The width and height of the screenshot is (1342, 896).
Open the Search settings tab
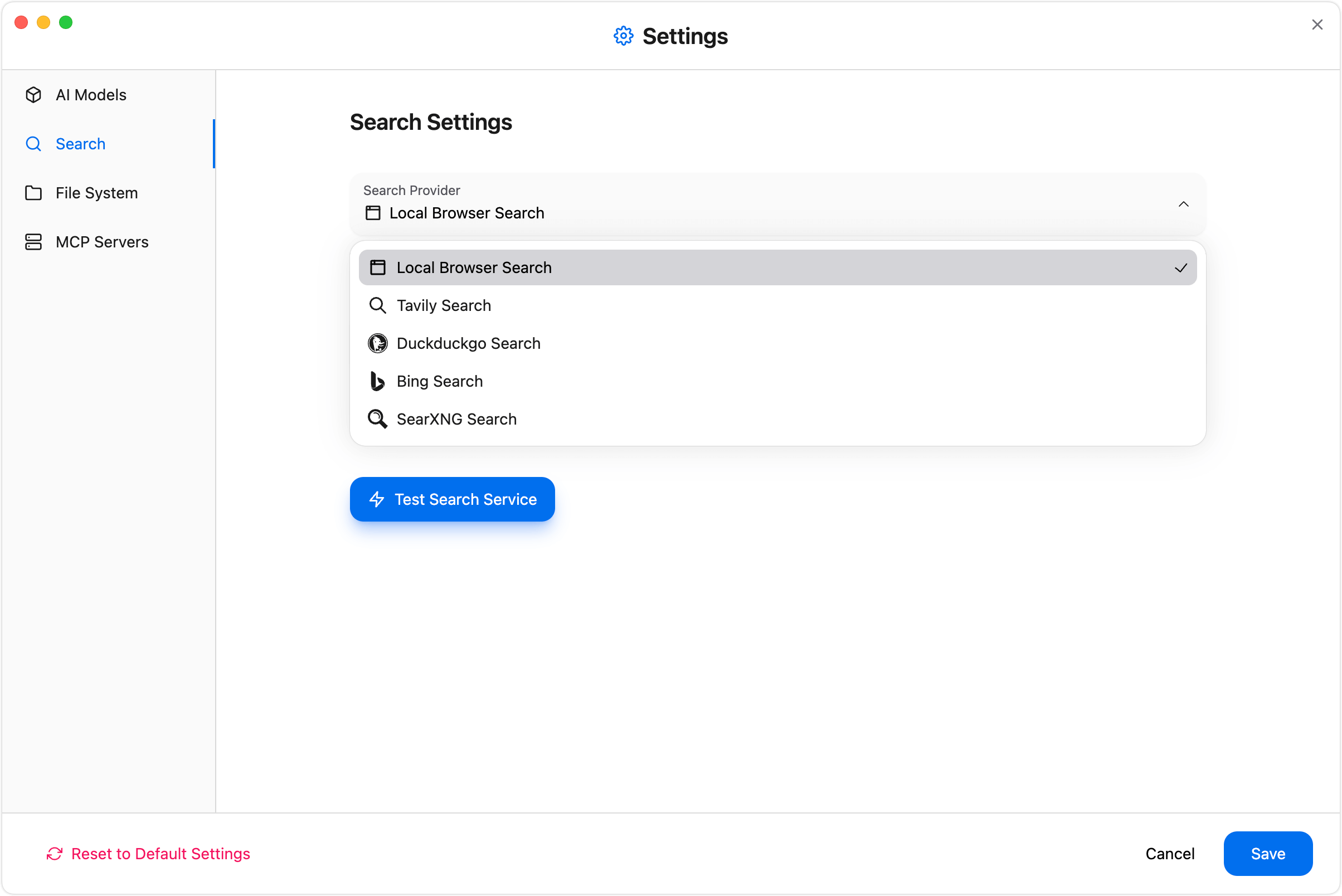pyautogui.click(x=80, y=144)
